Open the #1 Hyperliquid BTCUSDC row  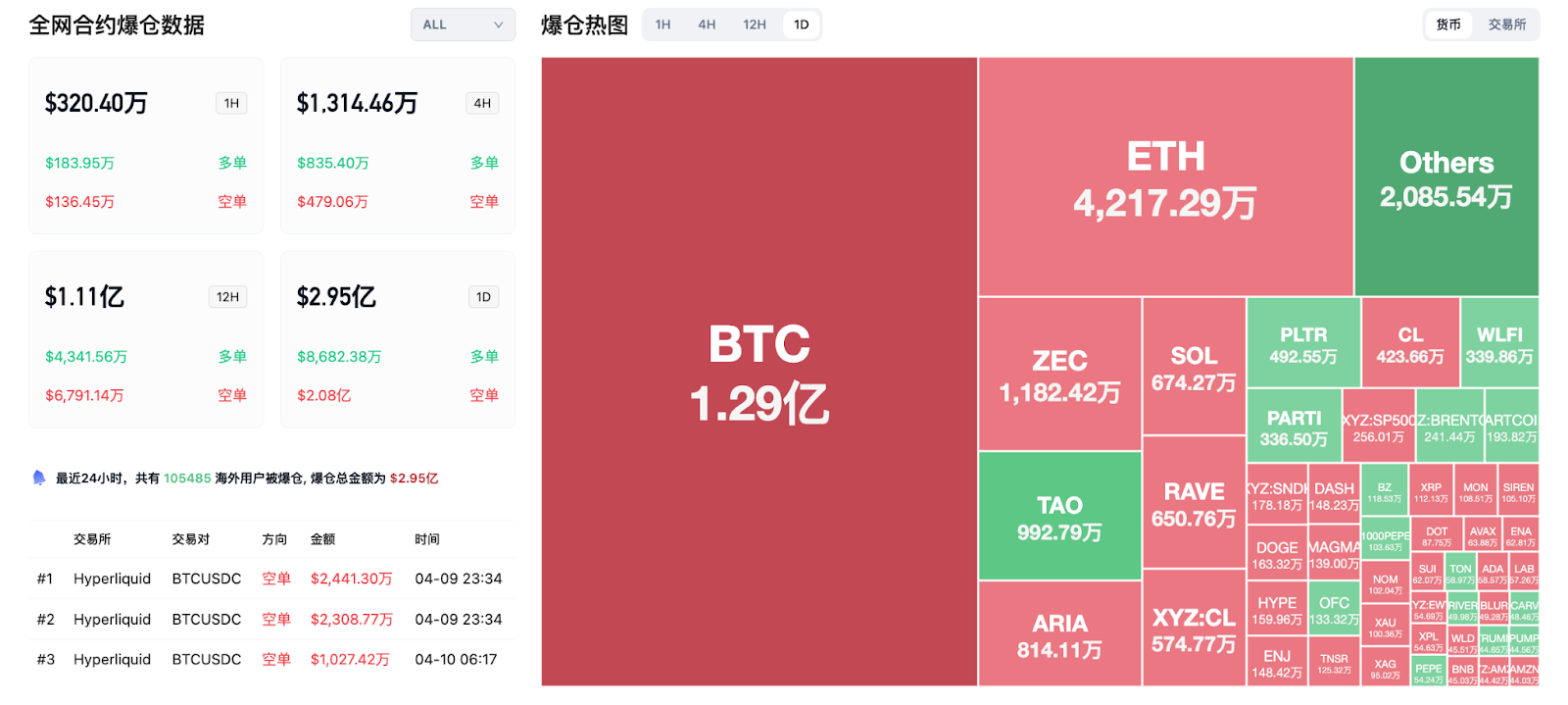tap(270, 579)
